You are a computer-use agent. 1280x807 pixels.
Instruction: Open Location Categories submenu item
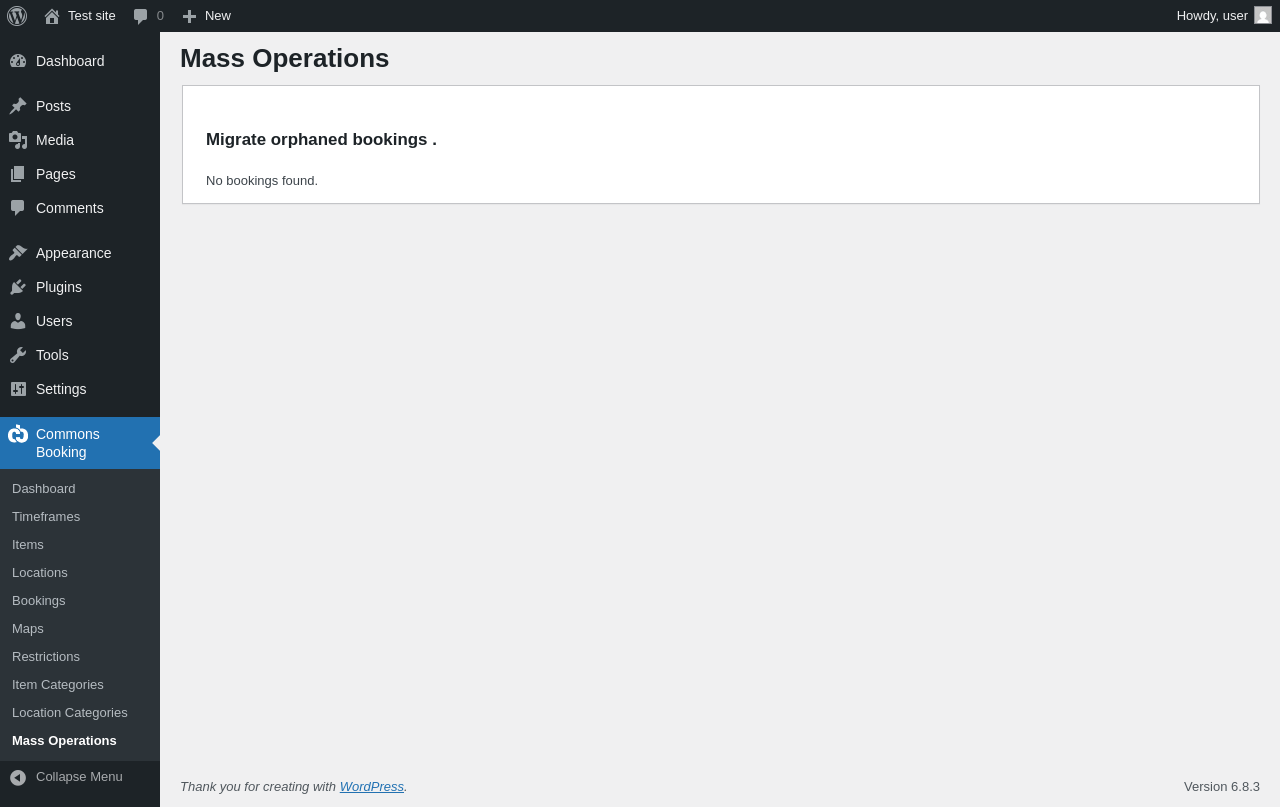[x=70, y=713]
